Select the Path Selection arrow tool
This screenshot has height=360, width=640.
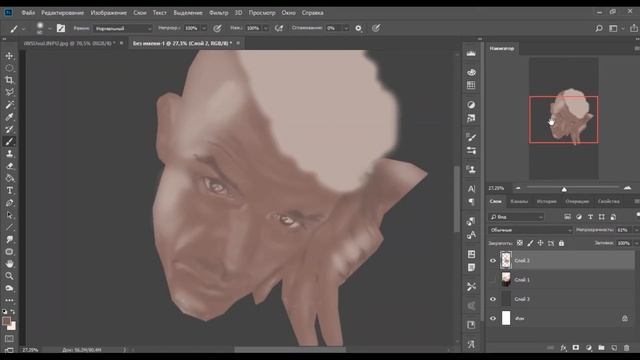point(9,215)
